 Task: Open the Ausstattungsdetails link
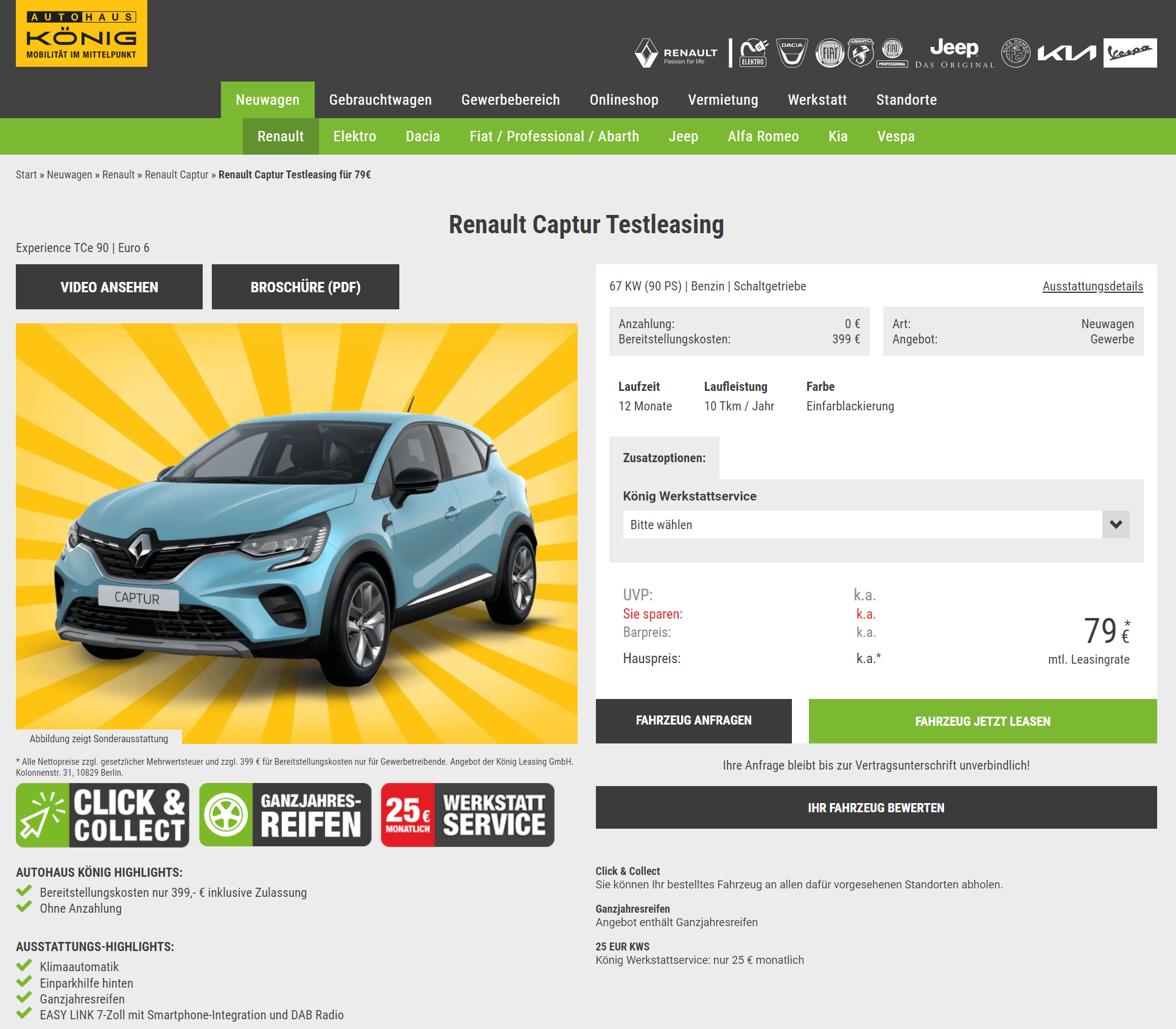[x=1093, y=286]
